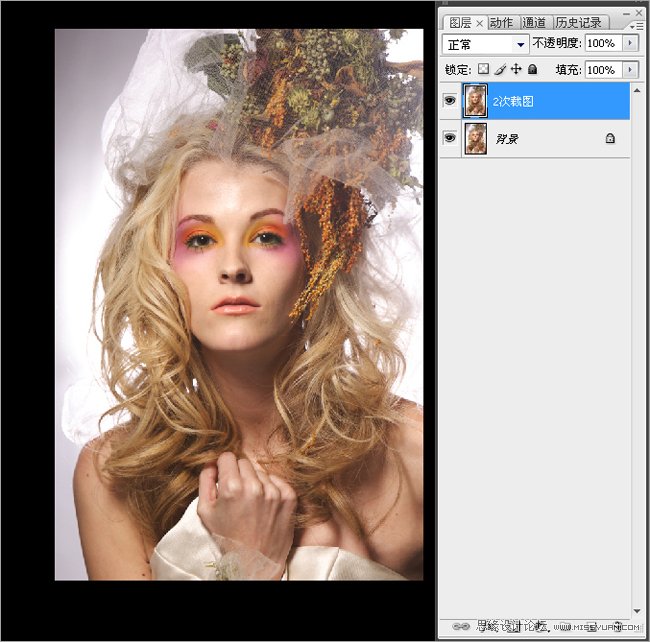Viewport: 650px width, 642px height.
Task: Hide the 2次裁图 layer
Action: coord(449,101)
